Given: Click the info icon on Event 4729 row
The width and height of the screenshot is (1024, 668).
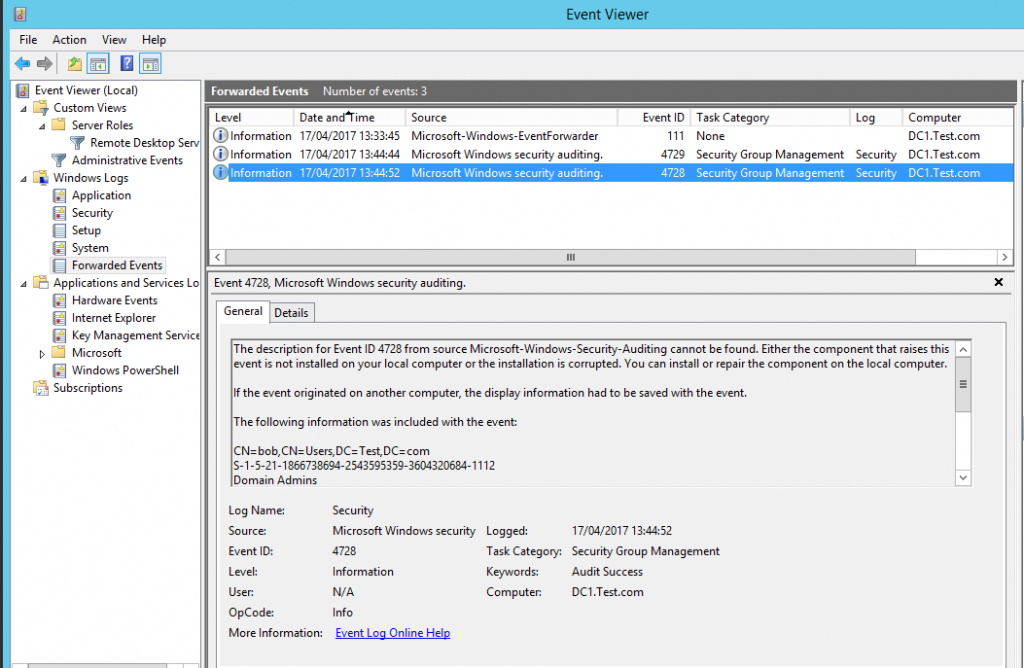Looking at the screenshot, I should tap(221, 154).
